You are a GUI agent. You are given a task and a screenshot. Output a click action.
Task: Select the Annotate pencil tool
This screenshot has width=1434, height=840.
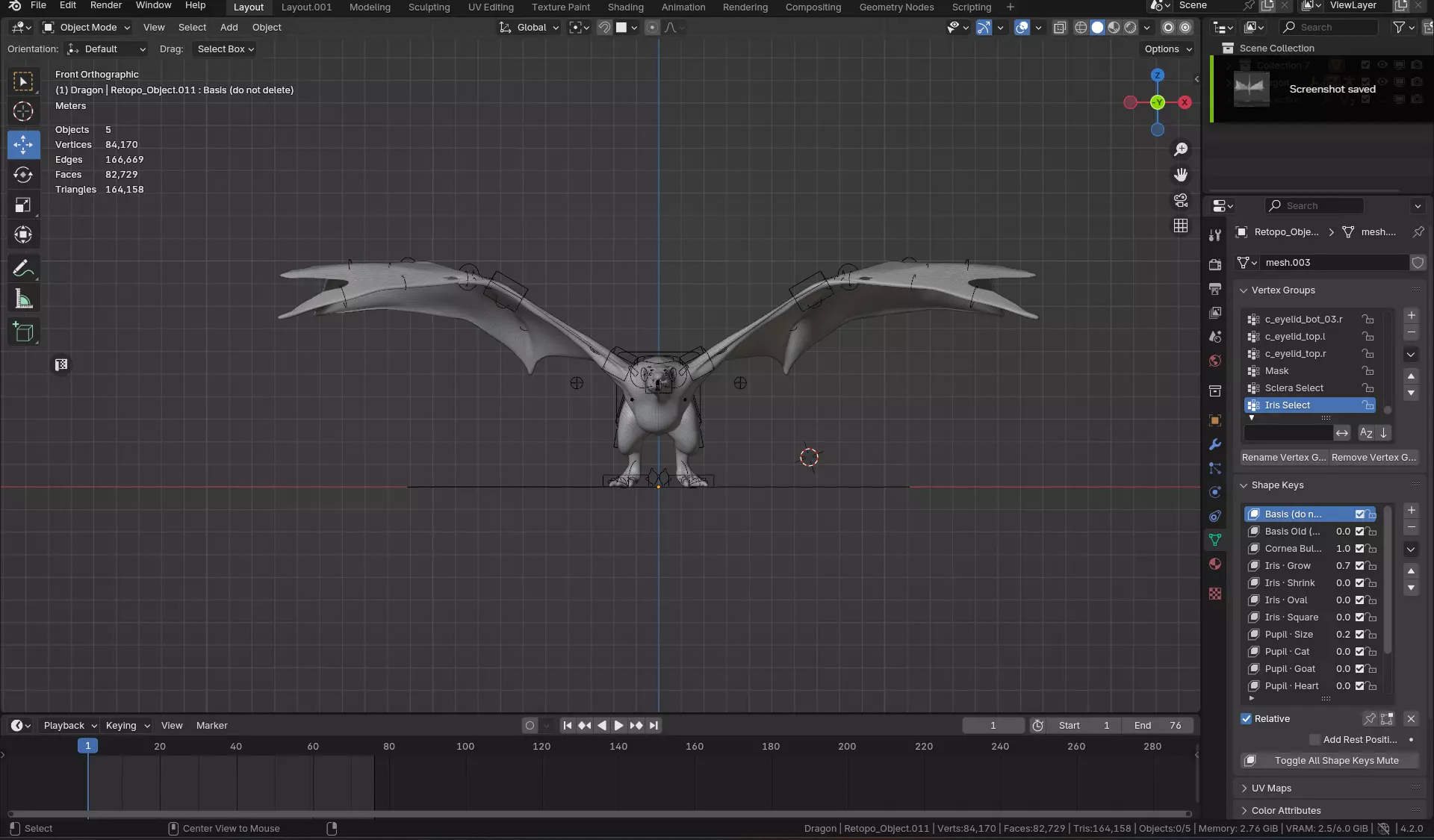[x=23, y=268]
